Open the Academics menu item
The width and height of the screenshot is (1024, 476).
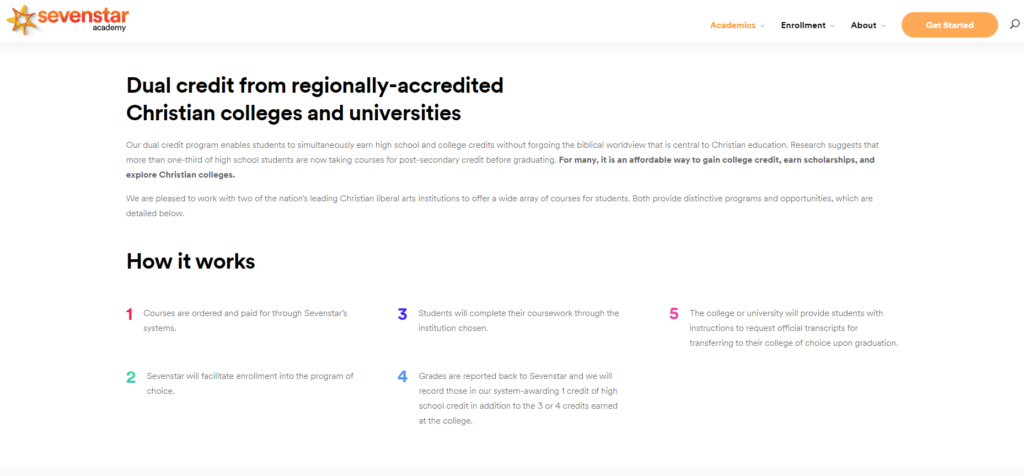[733, 25]
